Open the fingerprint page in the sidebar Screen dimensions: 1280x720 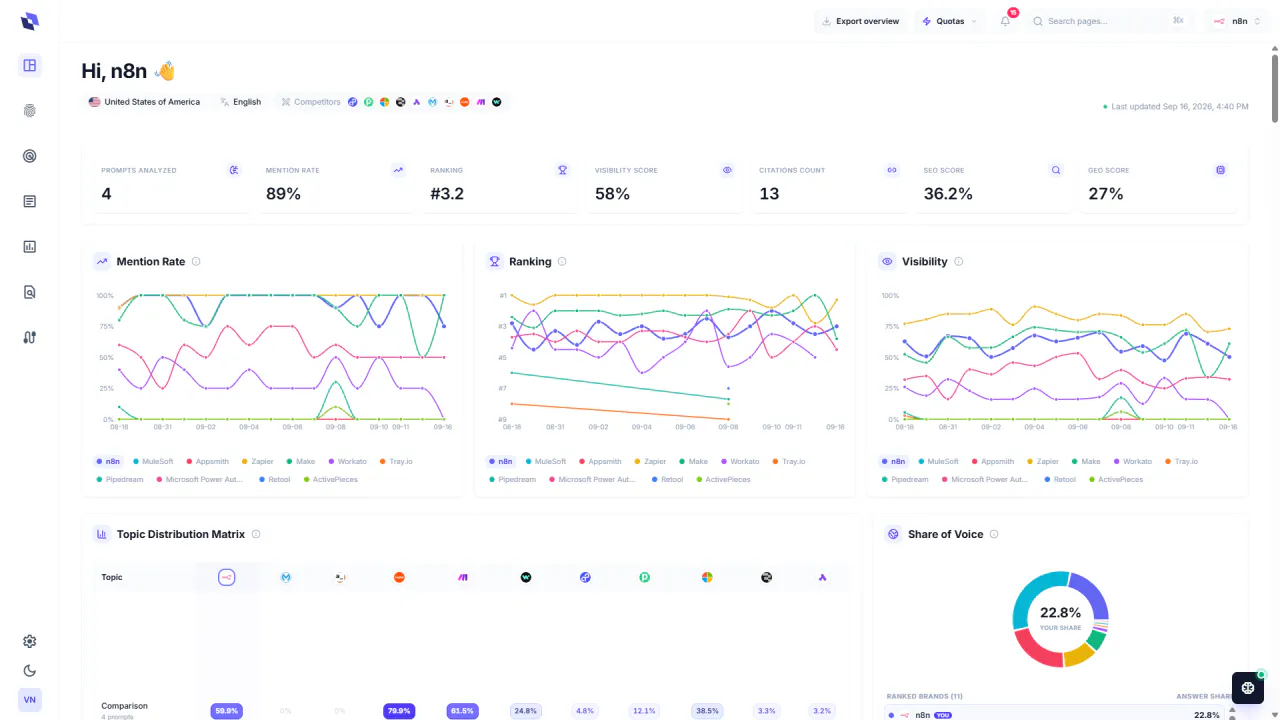(x=30, y=111)
